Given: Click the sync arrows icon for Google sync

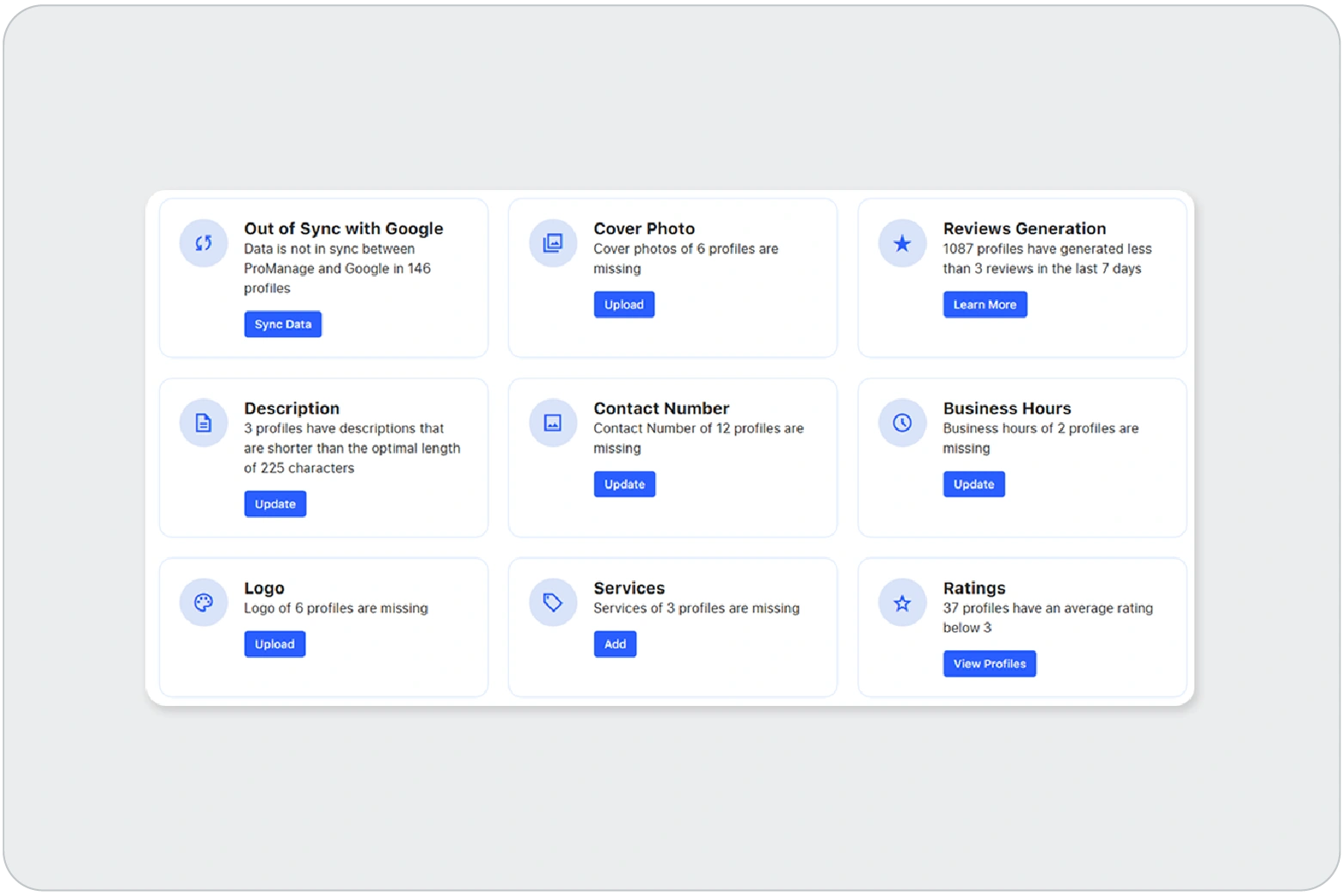Looking at the screenshot, I should click(203, 243).
